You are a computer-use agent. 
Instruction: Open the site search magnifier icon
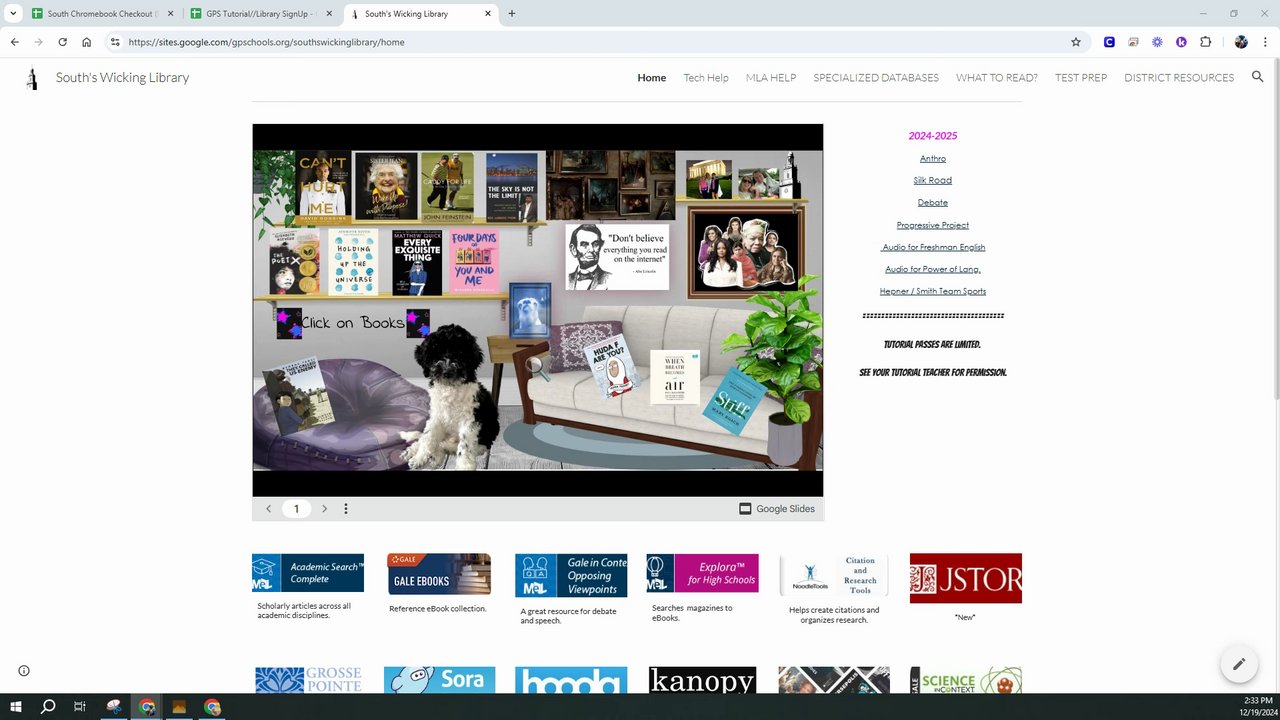coord(1258,77)
